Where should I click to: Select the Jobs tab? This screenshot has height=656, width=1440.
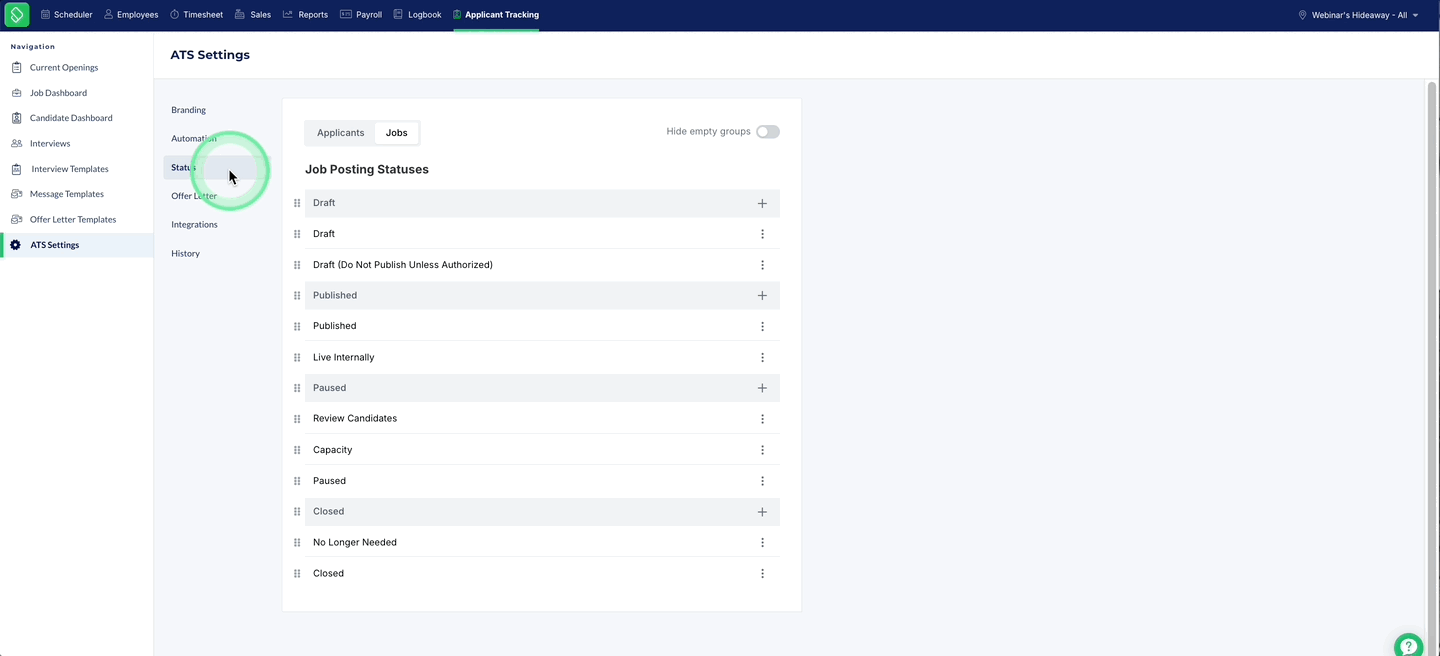tap(397, 133)
